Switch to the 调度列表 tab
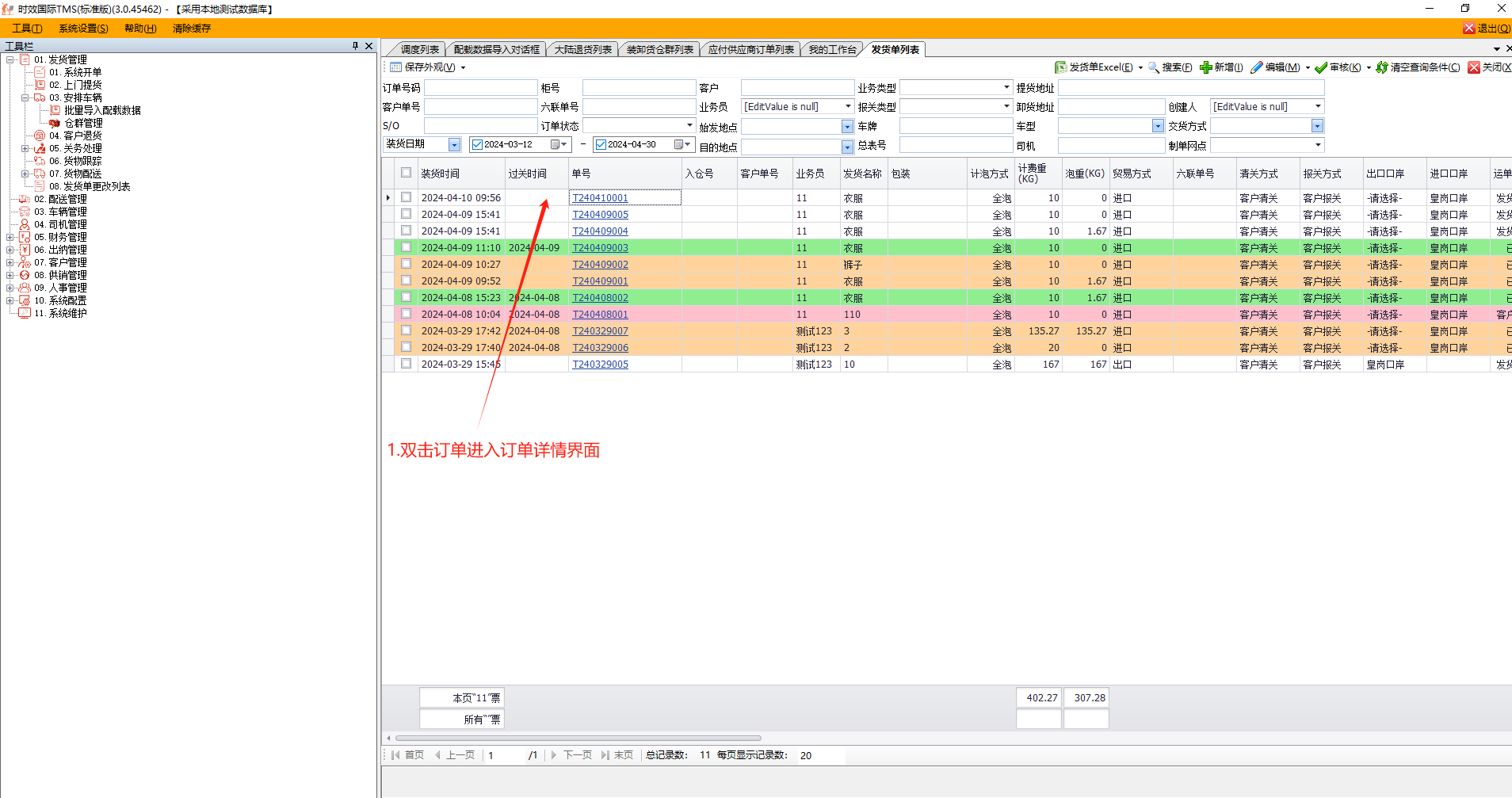The width and height of the screenshot is (1512, 798). tap(419, 49)
